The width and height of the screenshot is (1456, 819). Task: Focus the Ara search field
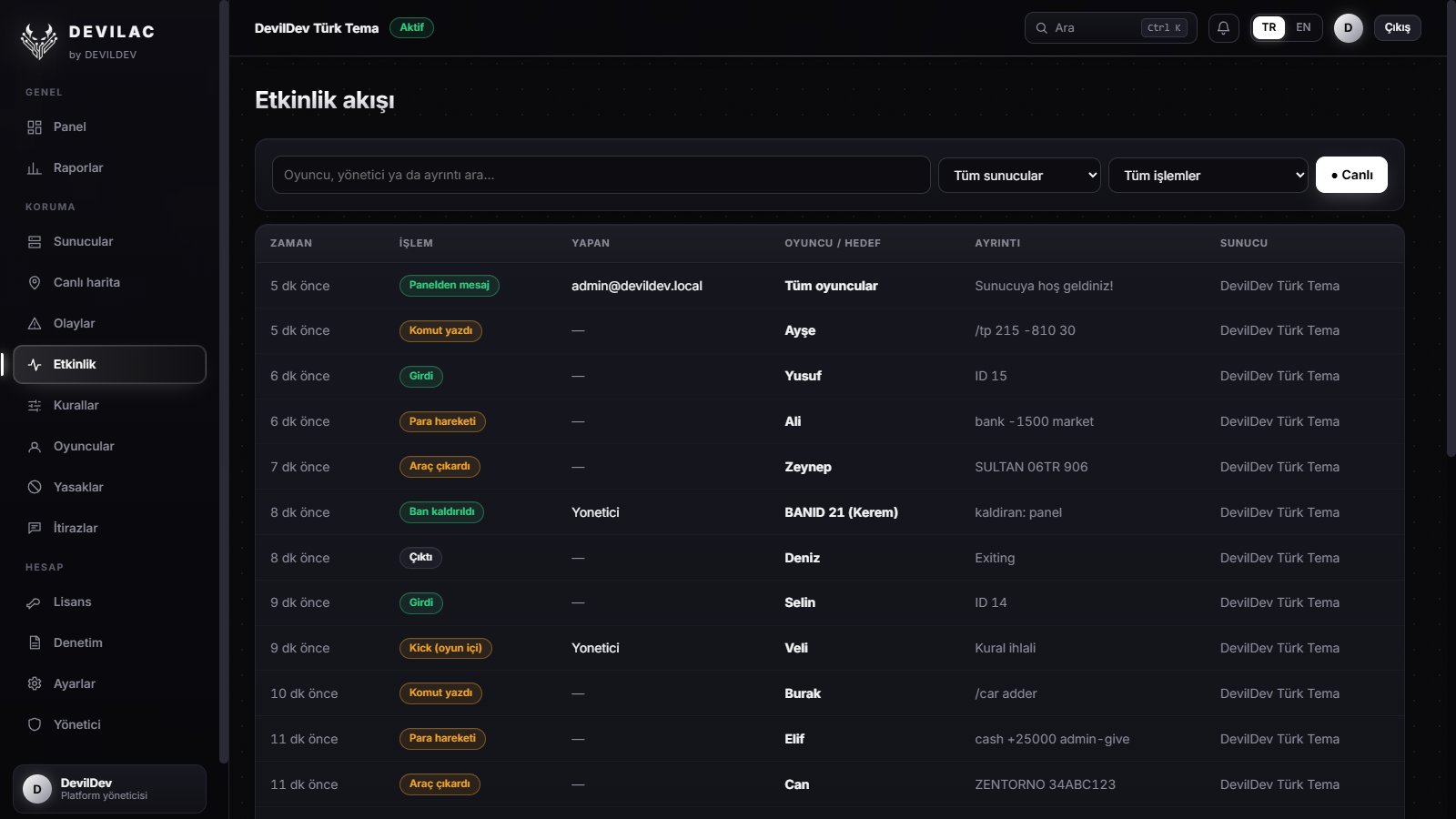pyautogui.click(x=1110, y=27)
